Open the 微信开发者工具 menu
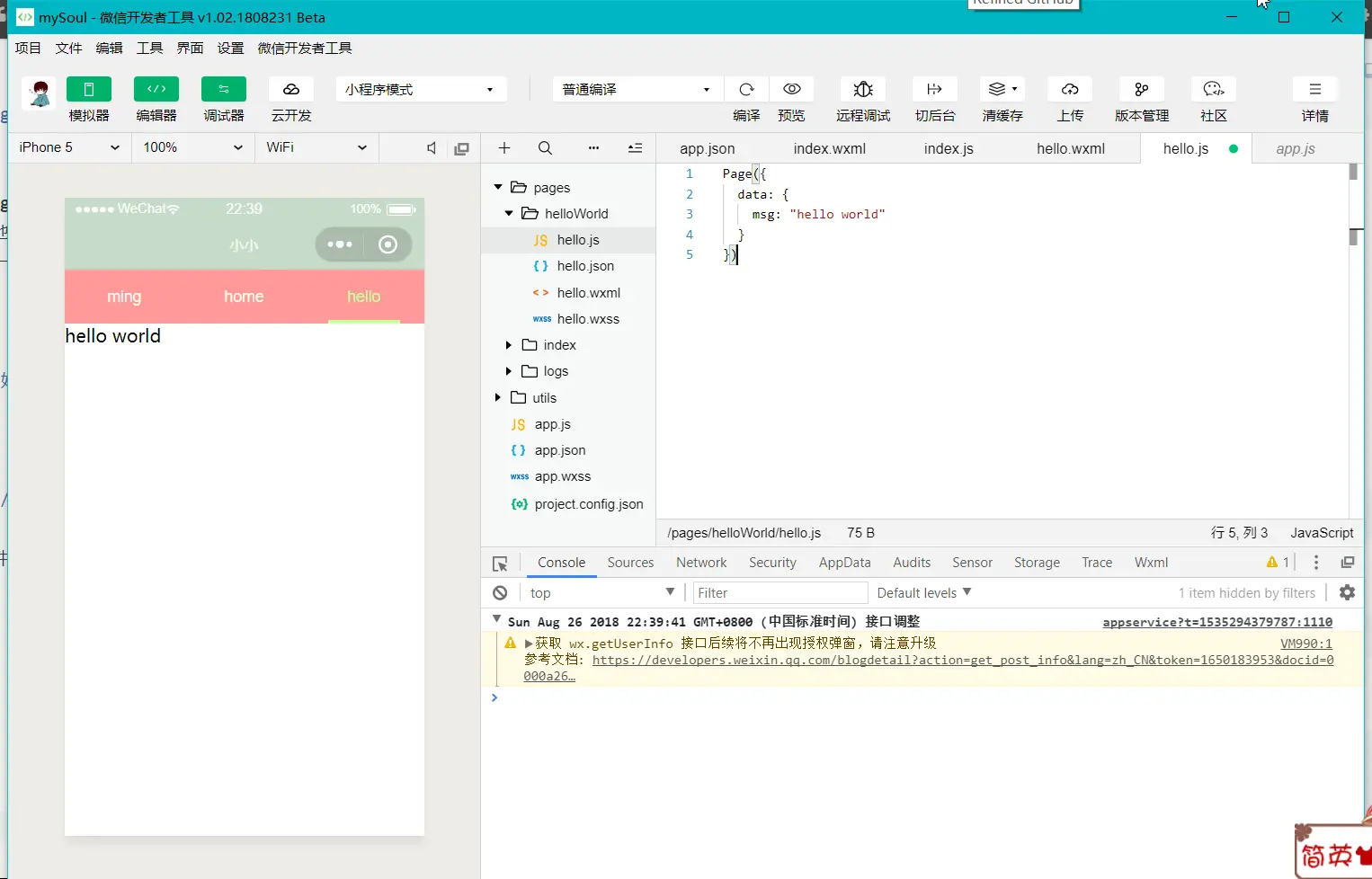Viewport: 1372px width, 879px height. pyautogui.click(x=305, y=49)
